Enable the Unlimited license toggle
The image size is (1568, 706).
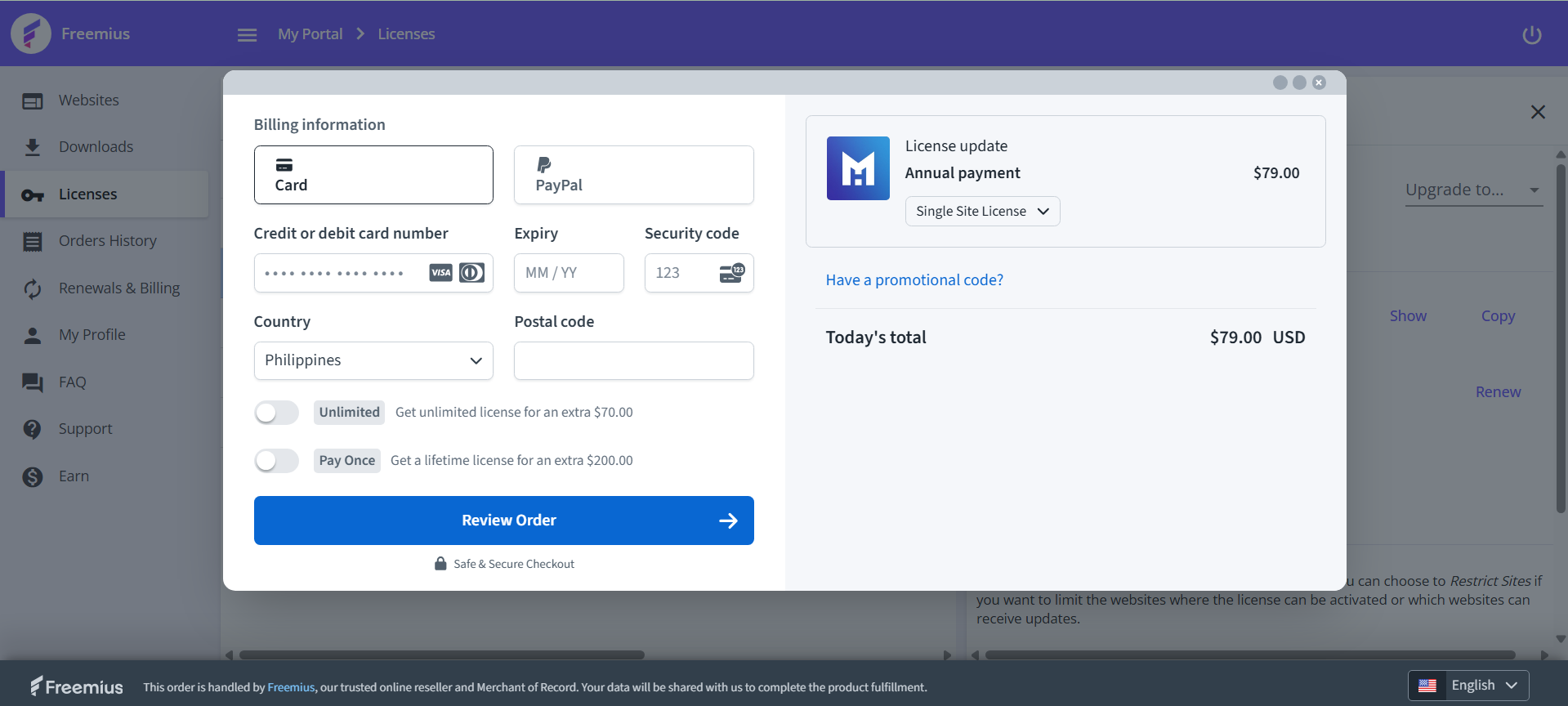coord(277,413)
